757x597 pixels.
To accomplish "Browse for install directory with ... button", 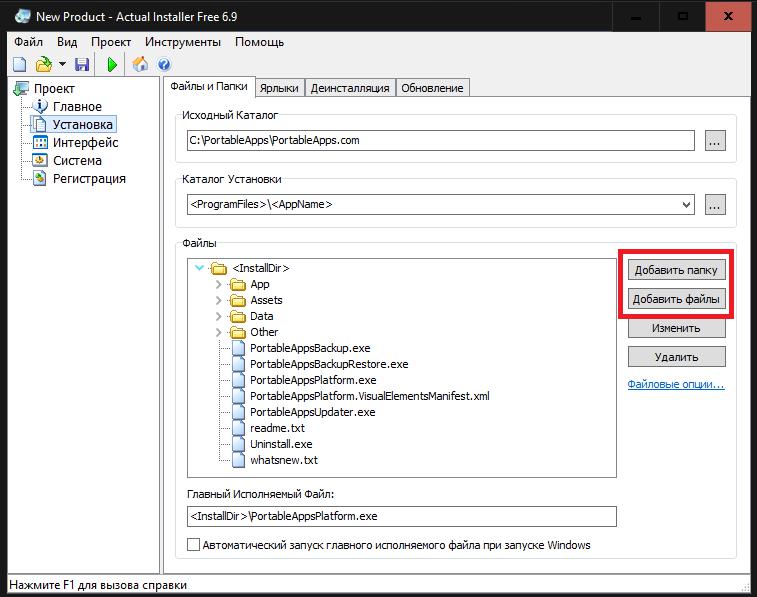I will click(x=715, y=205).
